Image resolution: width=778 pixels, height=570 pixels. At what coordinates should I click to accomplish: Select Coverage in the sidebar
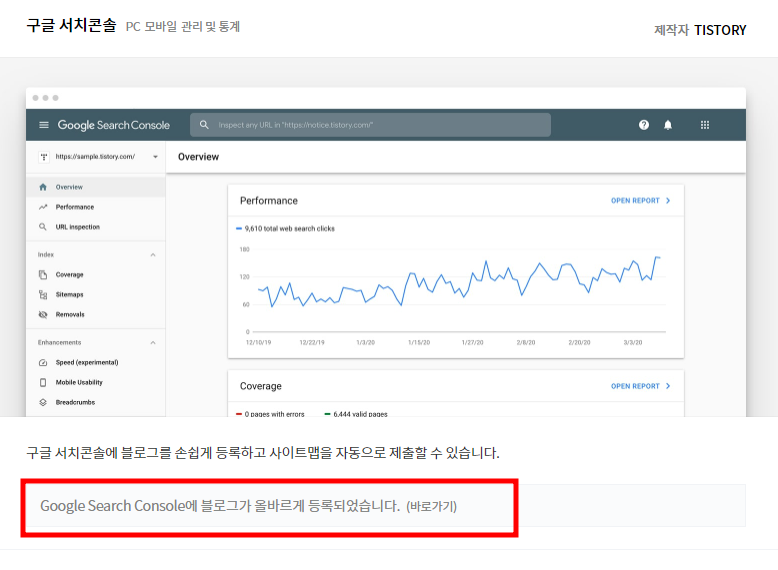[96, 274]
